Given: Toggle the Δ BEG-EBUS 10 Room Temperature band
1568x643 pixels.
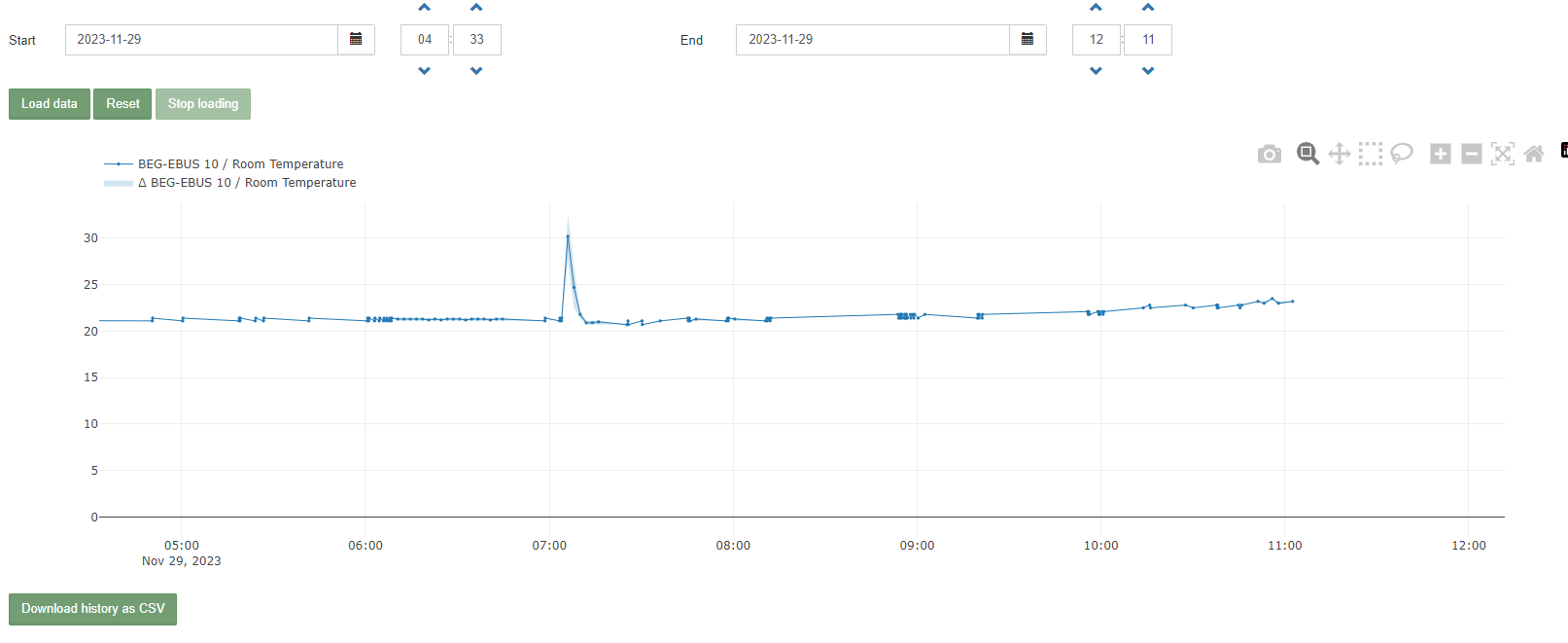Looking at the screenshot, I should [246, 183].
